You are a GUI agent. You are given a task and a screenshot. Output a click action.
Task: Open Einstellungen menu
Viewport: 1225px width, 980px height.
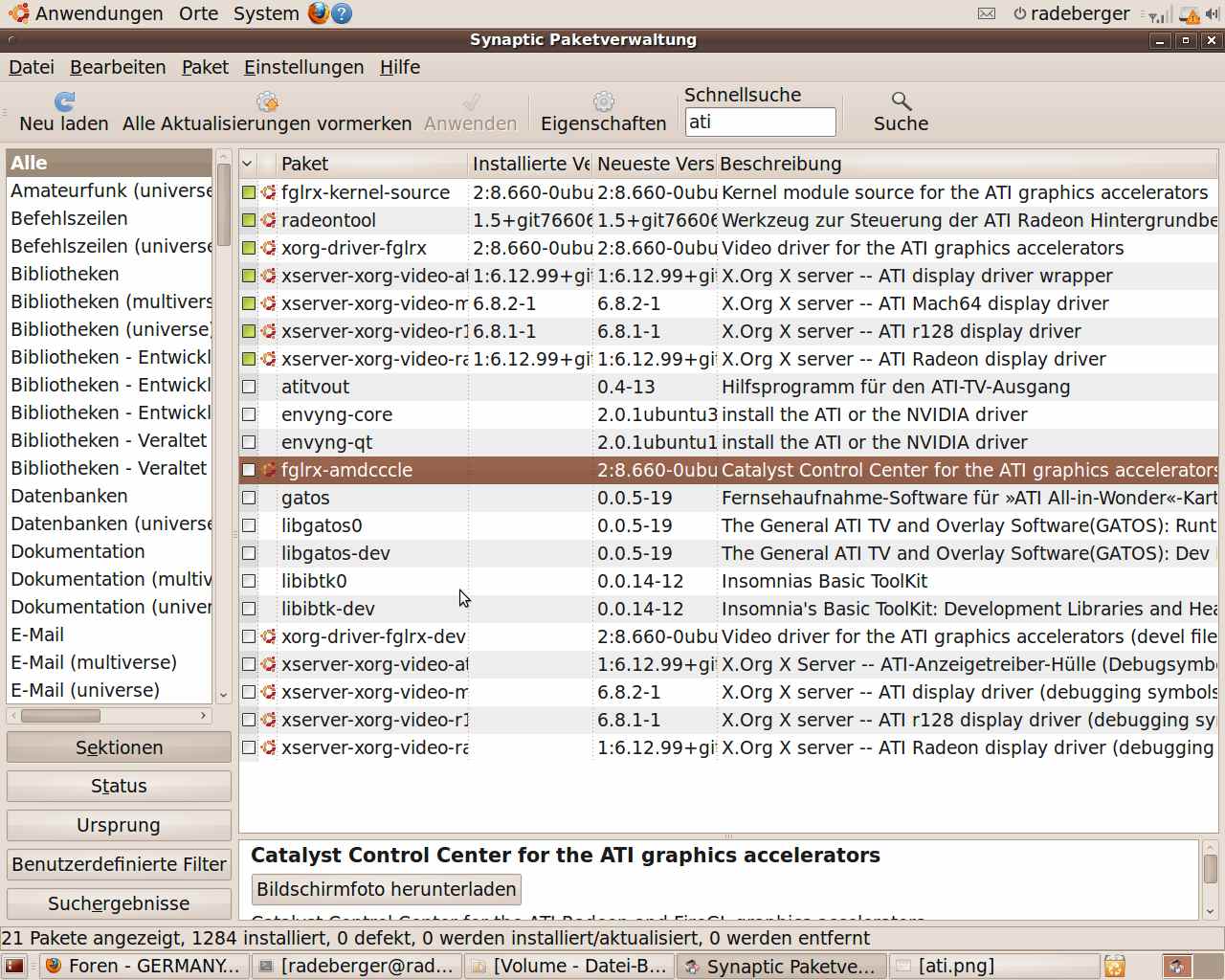303,67
